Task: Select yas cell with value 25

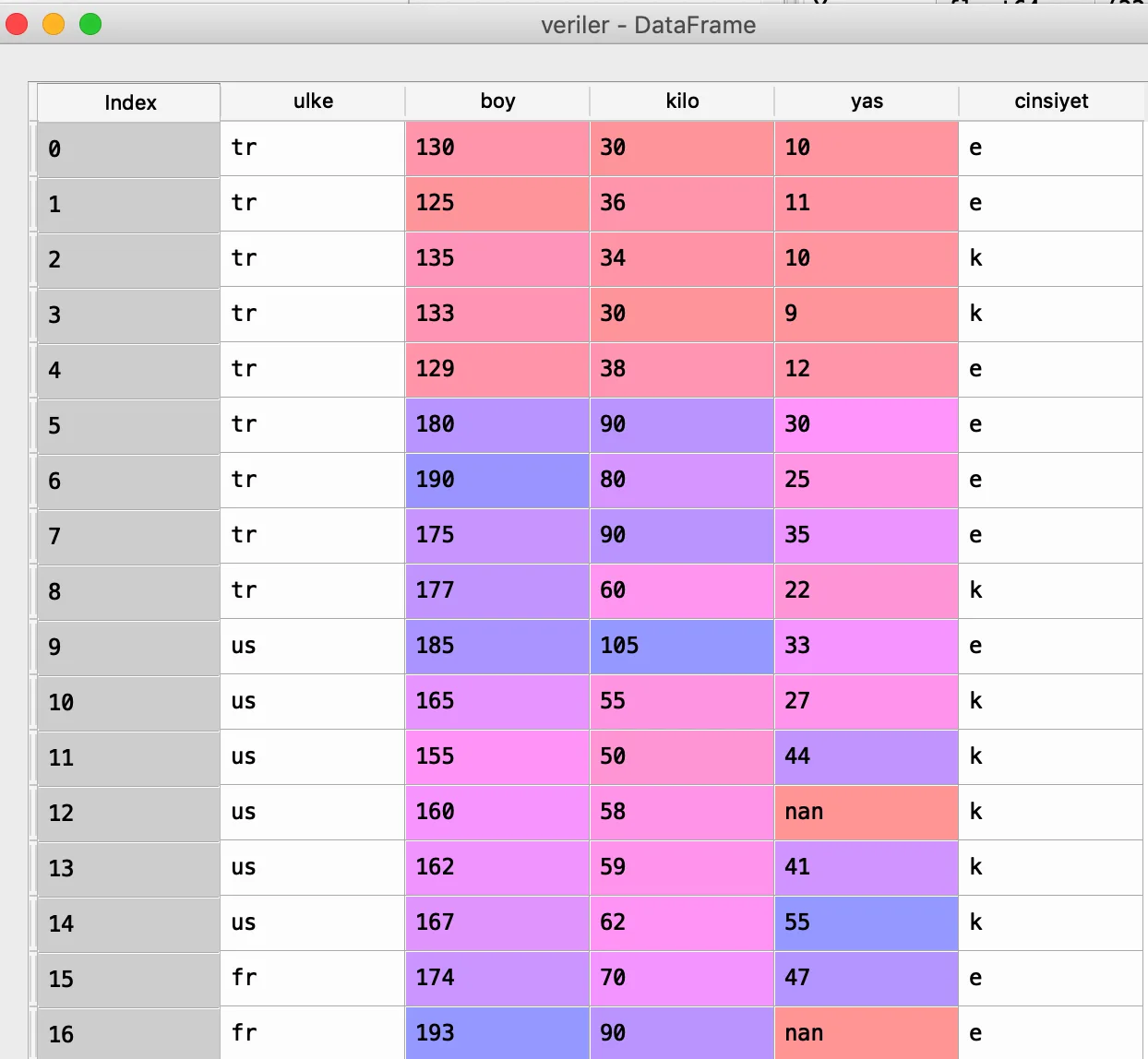Action: click(x=867, y=481)
